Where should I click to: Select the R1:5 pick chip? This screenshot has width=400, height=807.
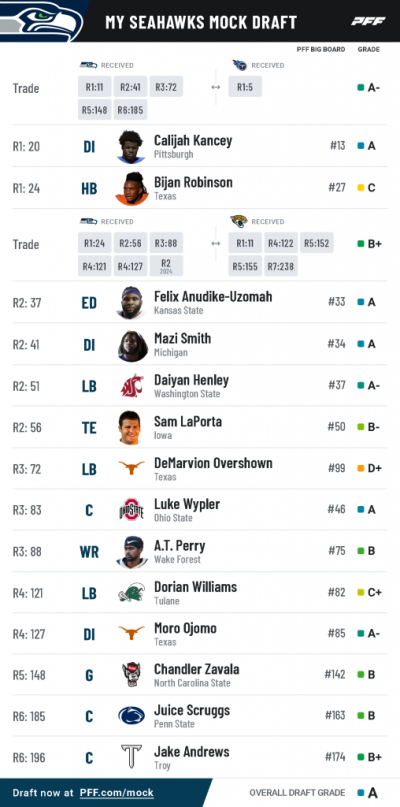[x=245, y=87]
